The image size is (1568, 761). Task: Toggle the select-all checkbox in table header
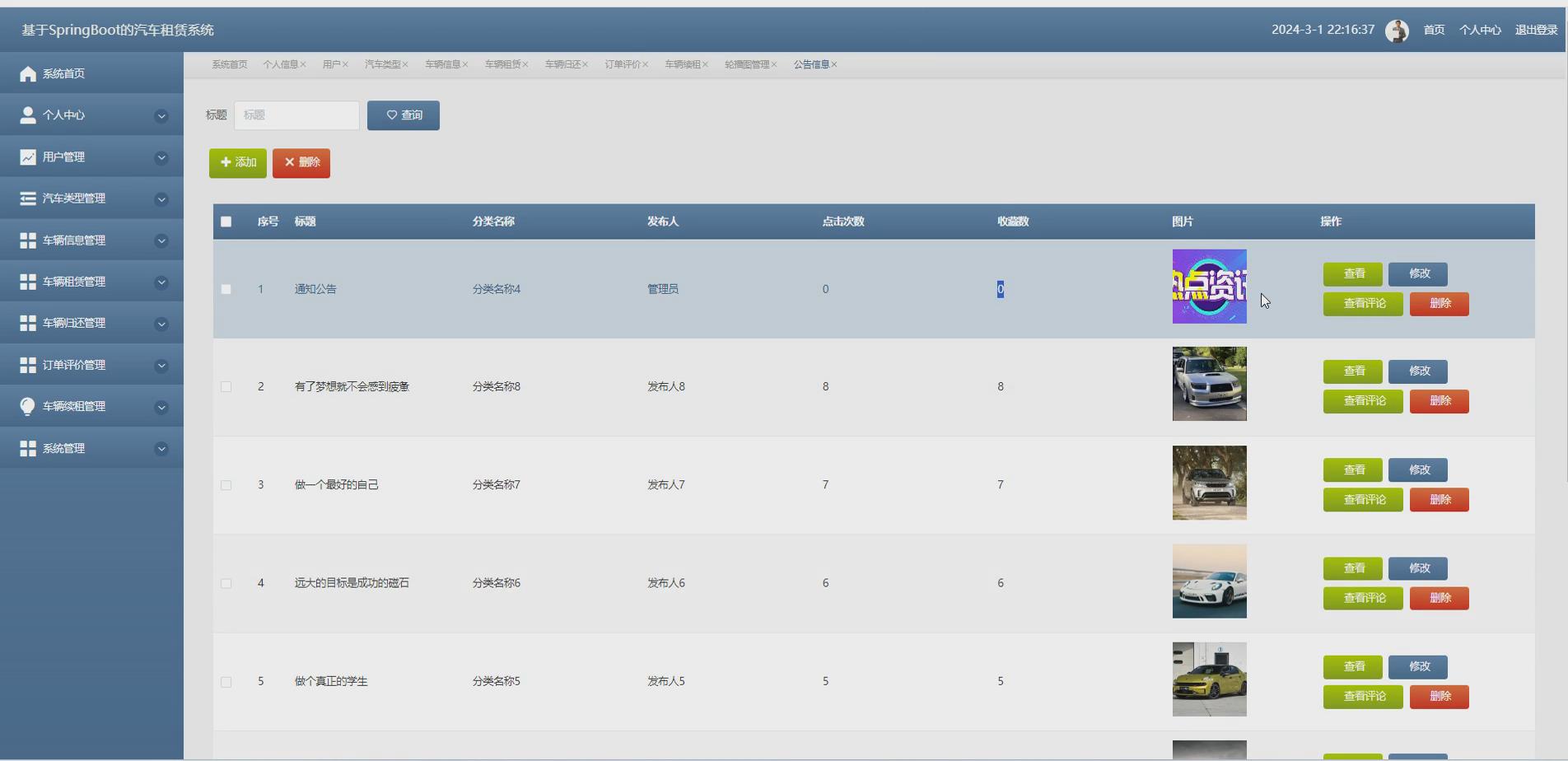click(x=226, y=222)
